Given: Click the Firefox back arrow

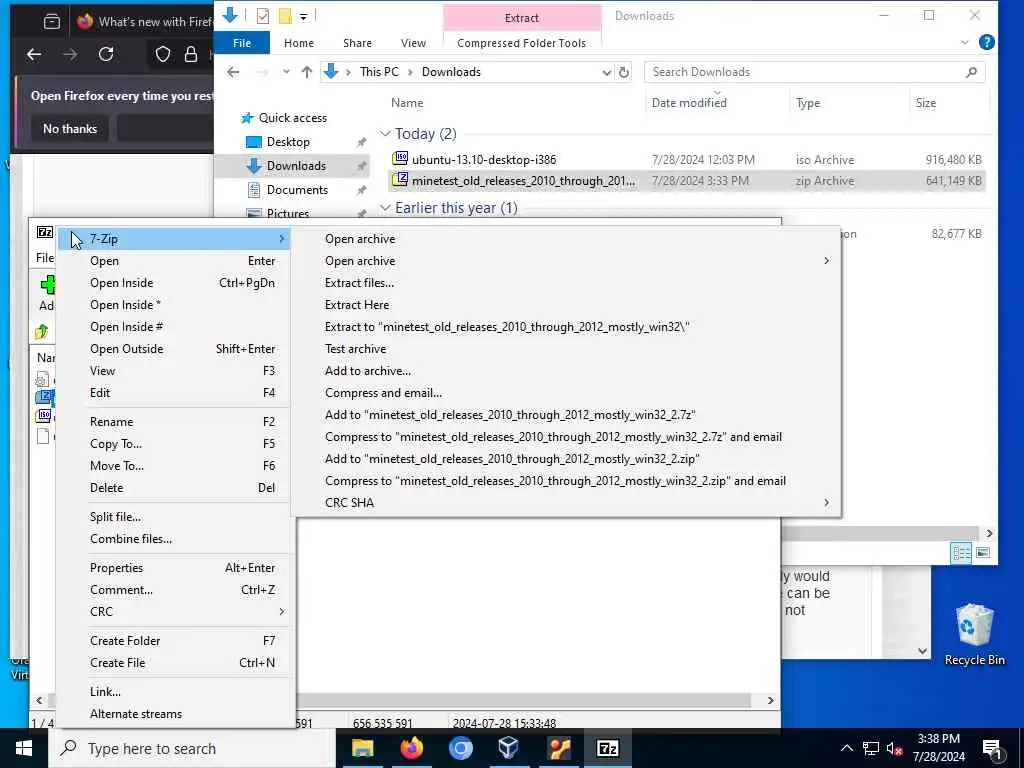Looking at the screenshot, I should 34,54.
